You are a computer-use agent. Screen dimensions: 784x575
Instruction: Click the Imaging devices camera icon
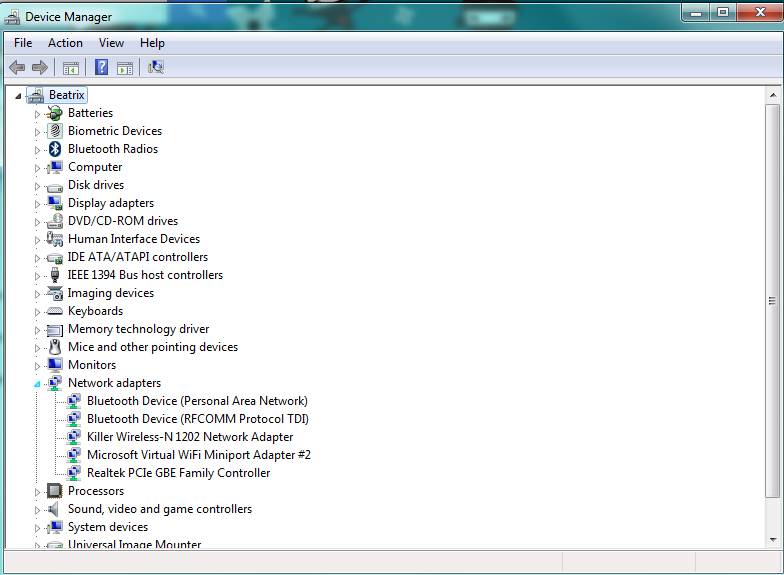(x=54, y=293)
